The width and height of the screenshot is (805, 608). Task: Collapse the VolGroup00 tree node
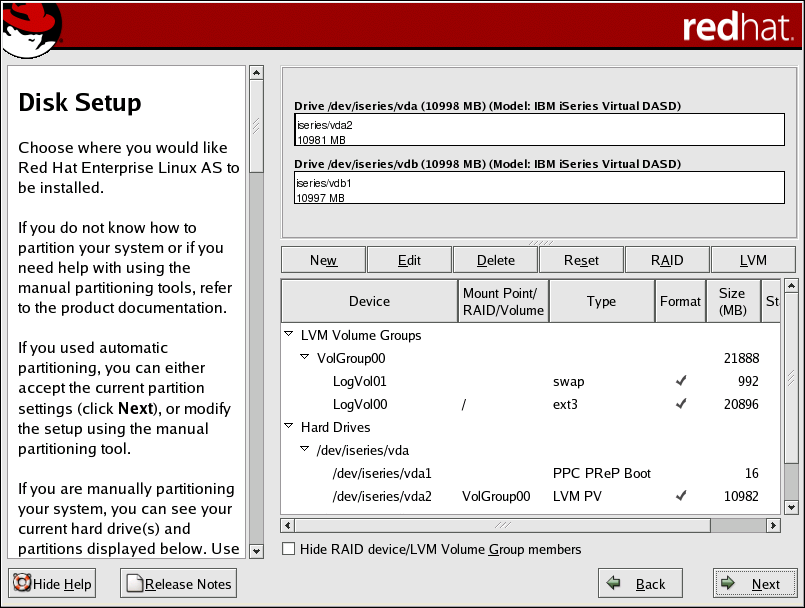point(306,358)
